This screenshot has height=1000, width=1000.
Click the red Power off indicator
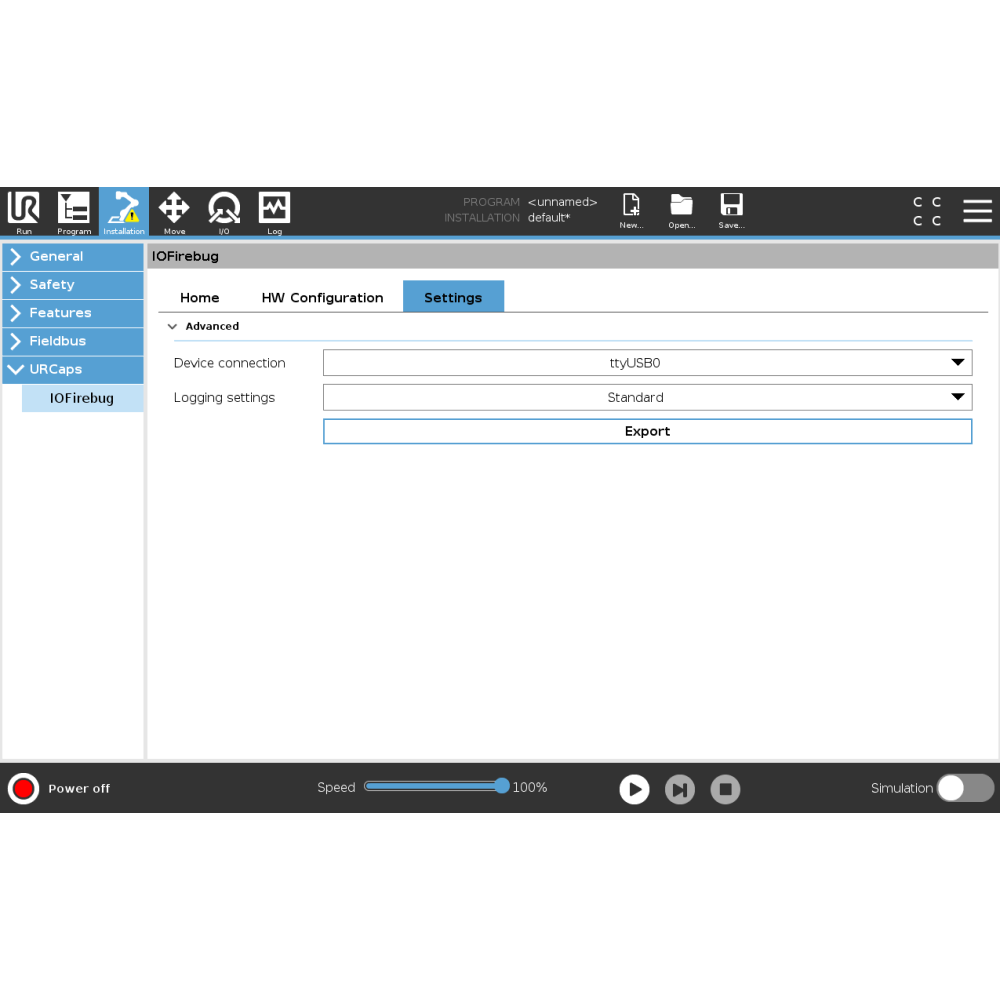23,788
